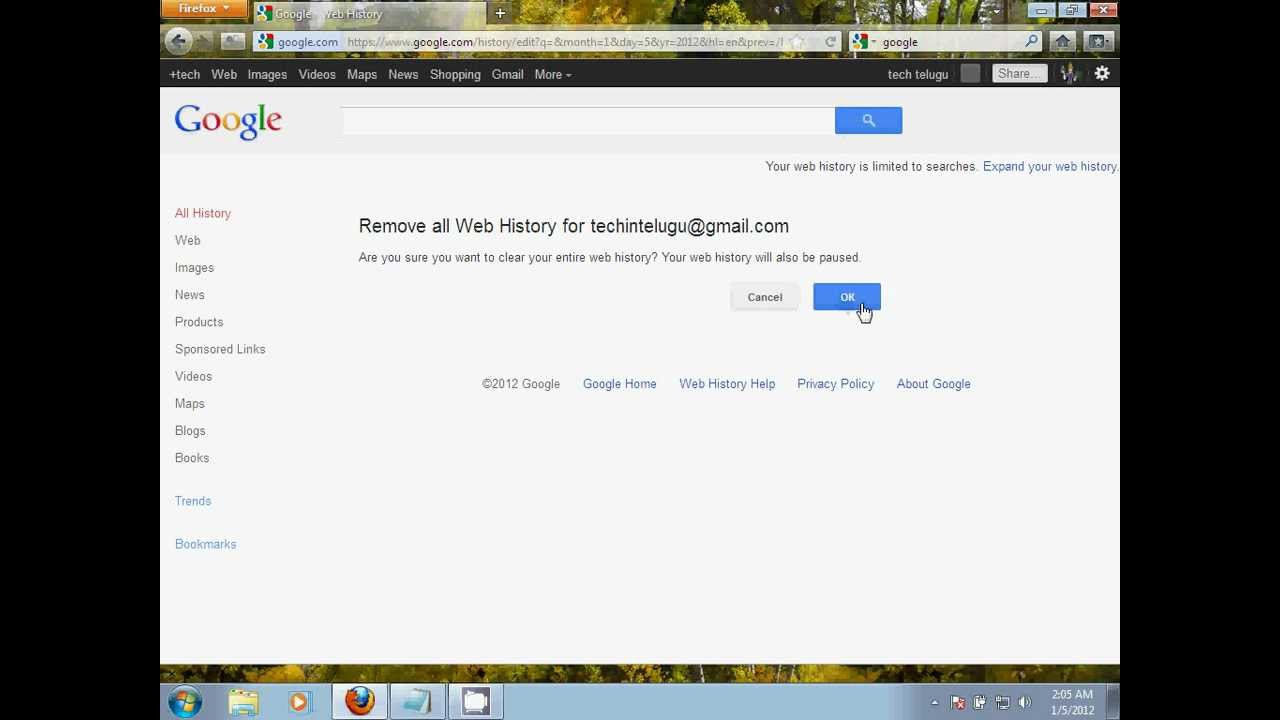Go back with Firefox back arrow

point(178,41)
